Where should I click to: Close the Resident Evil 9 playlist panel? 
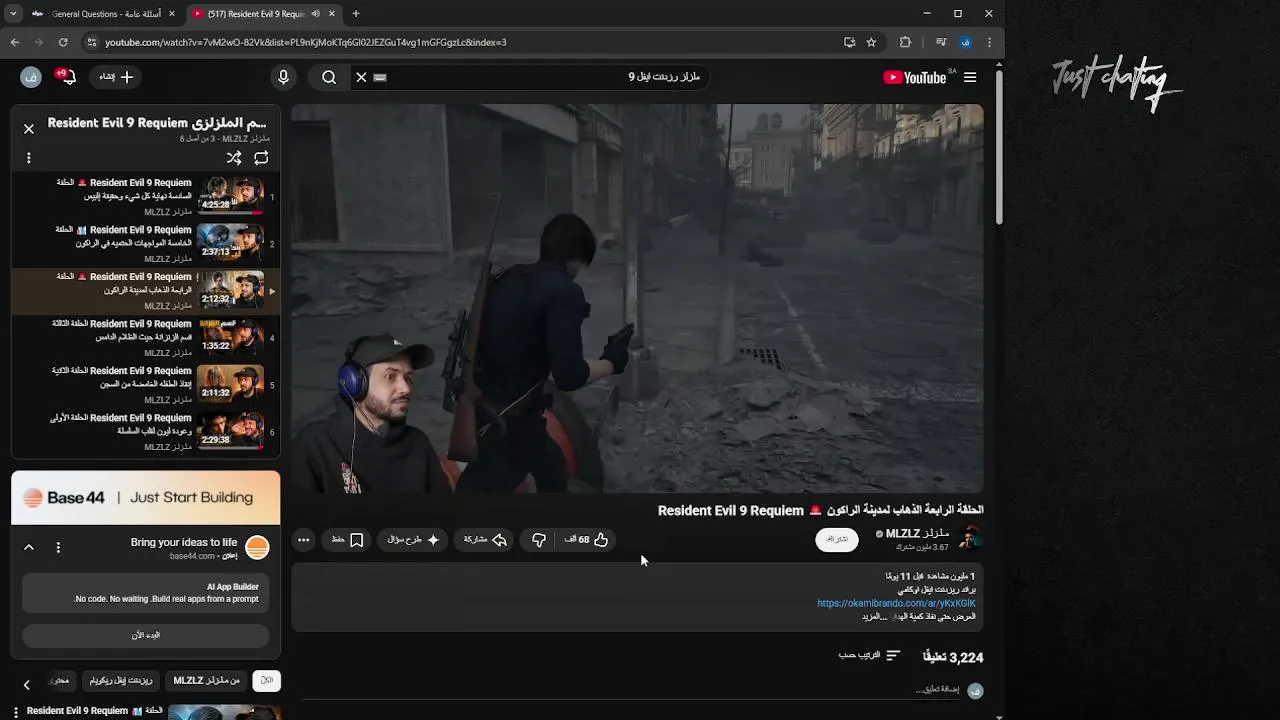click(x=29, y=128)
